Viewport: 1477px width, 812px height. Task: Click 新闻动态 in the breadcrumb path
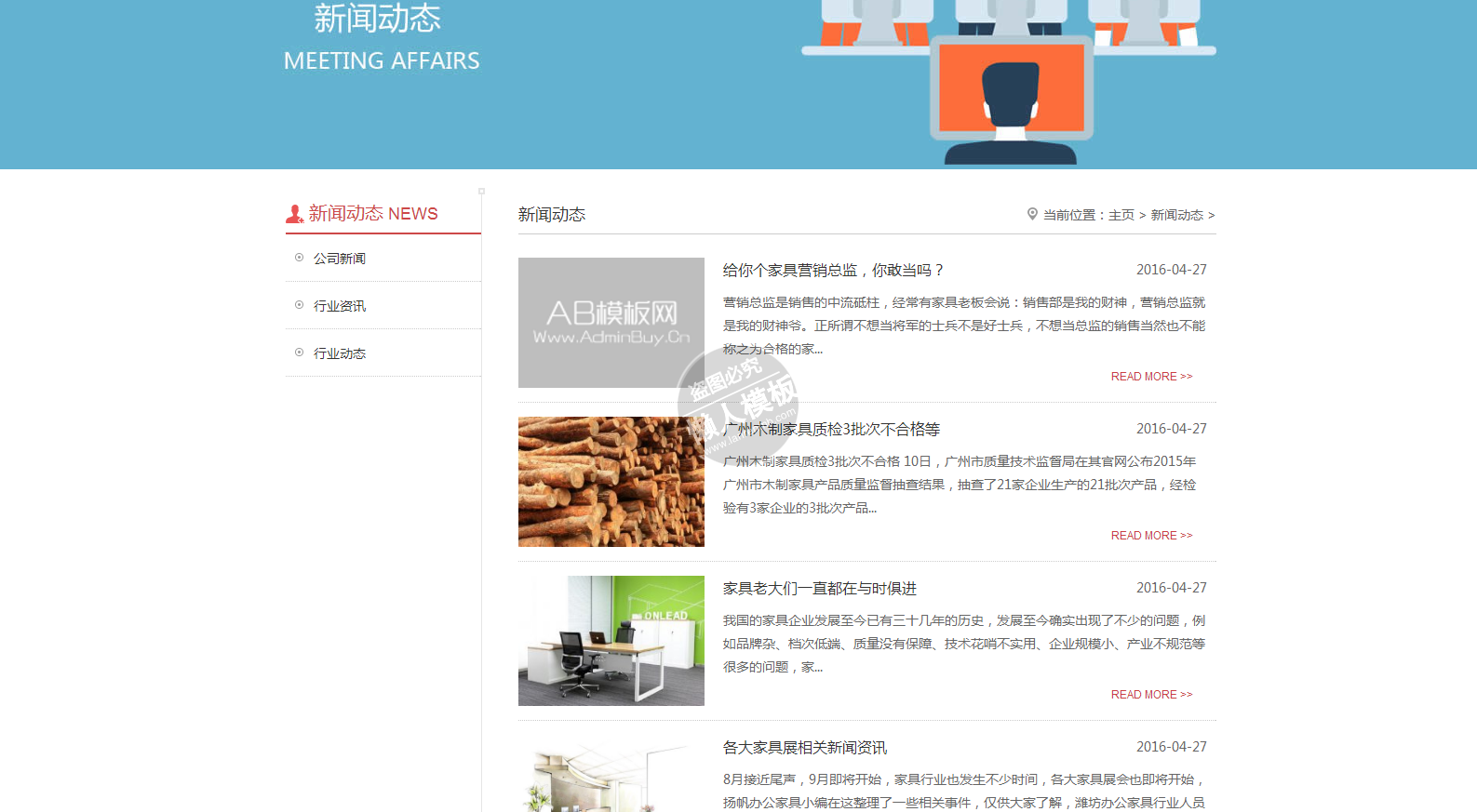1176,215
